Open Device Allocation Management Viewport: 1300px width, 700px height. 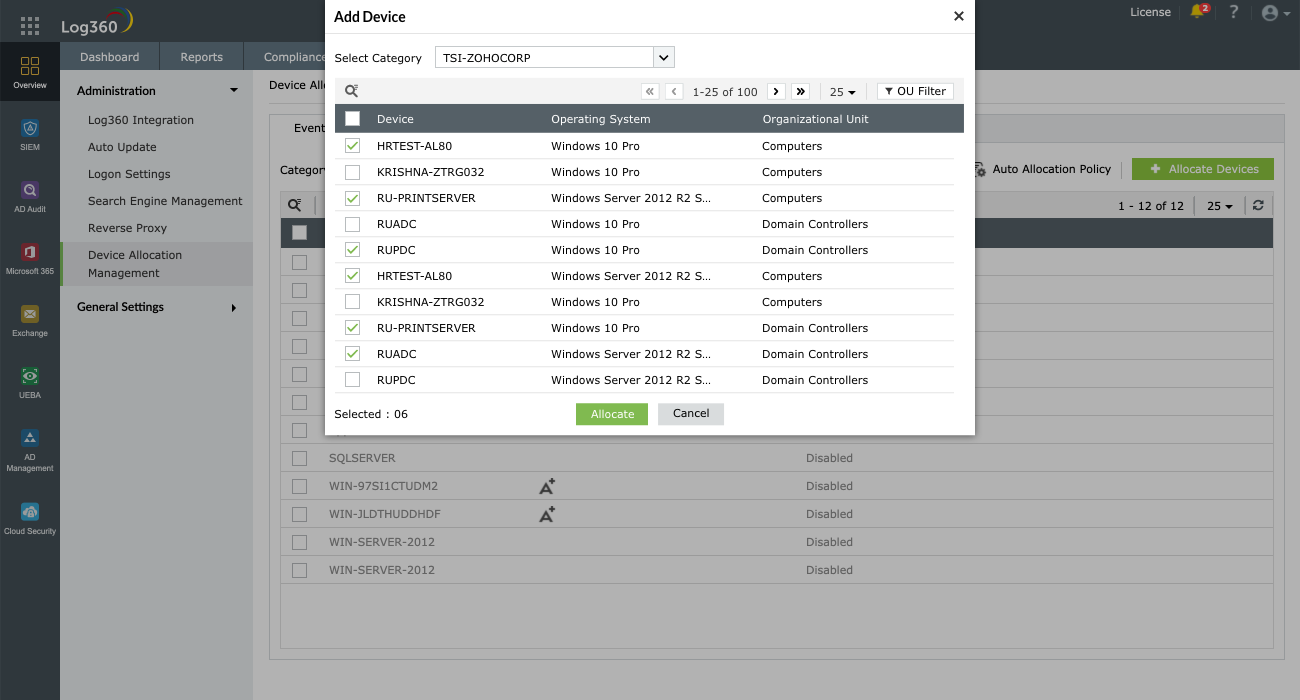[x=157, y=264]
